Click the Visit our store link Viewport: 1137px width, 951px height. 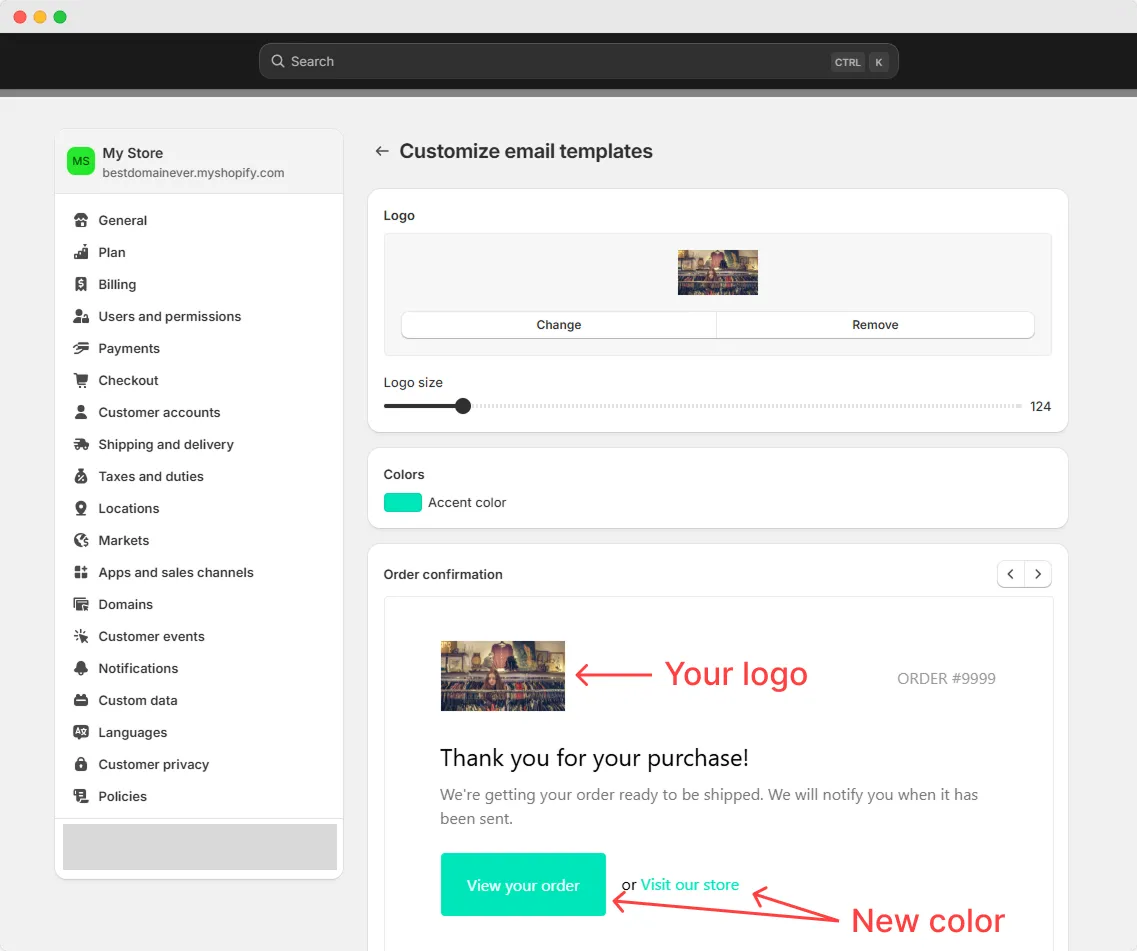point(689,884)
